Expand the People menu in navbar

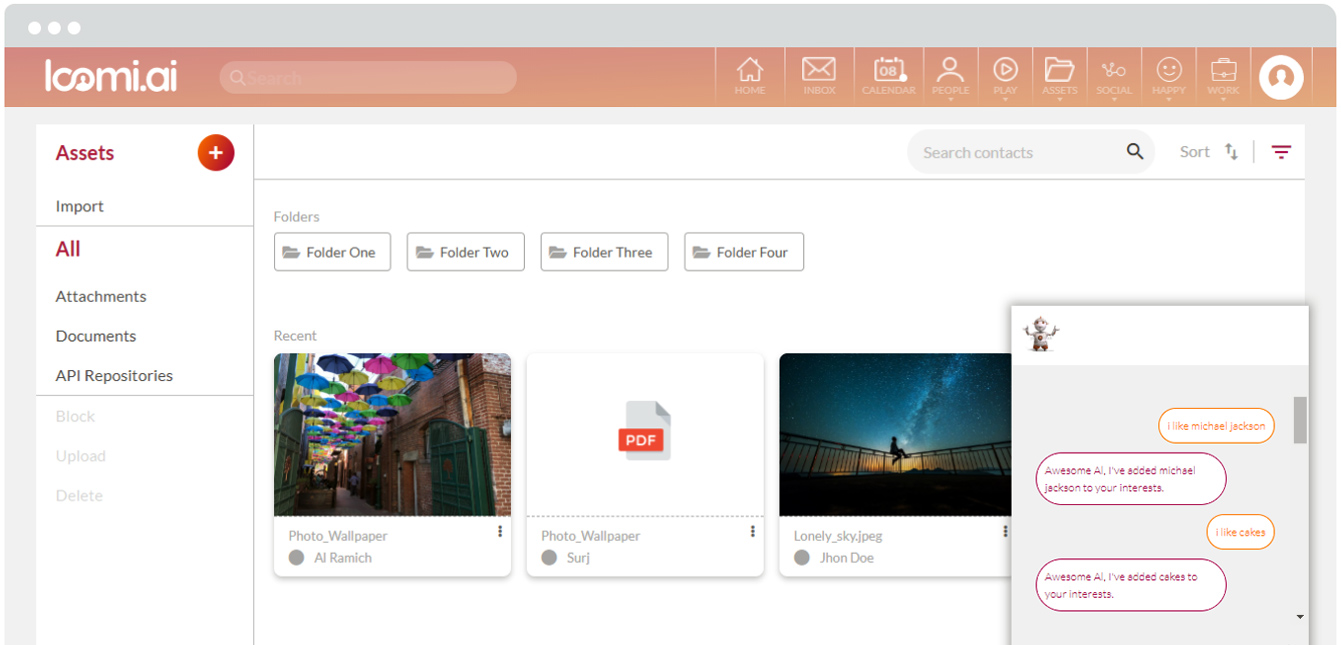pos(950,76)
